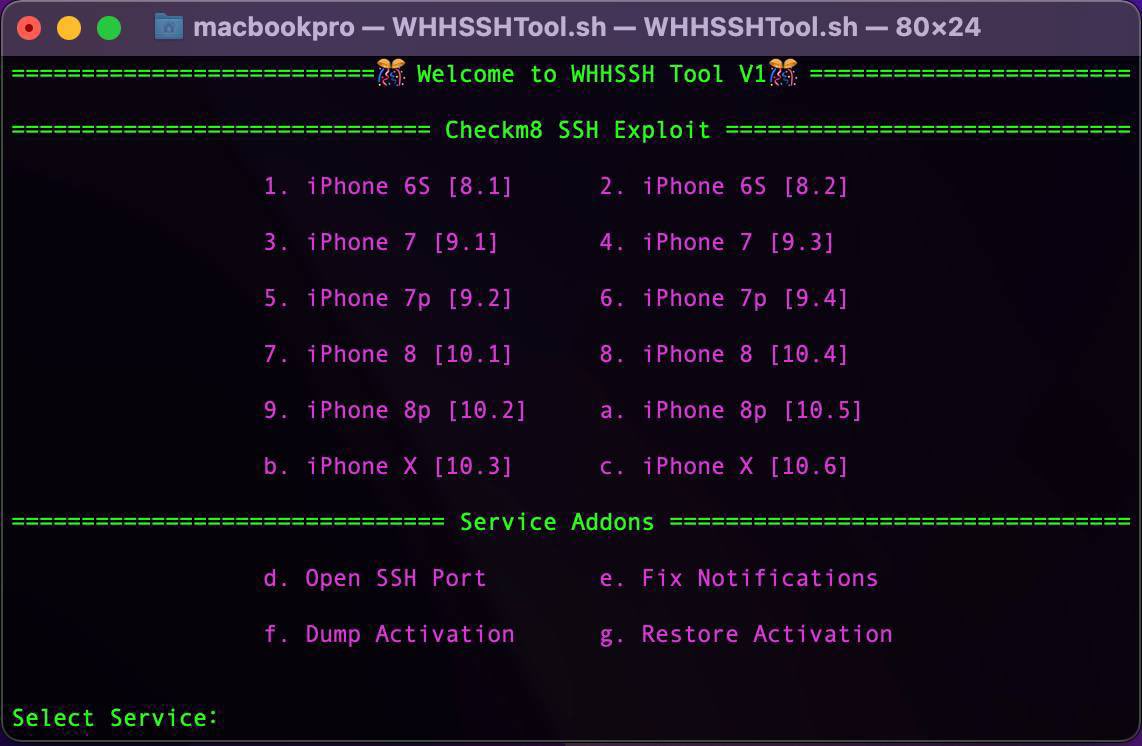This screenshot has height=746, width=1142.
Task: Select option 'a. iPhone 8p [10.5]'
Action: click(731, 410)
